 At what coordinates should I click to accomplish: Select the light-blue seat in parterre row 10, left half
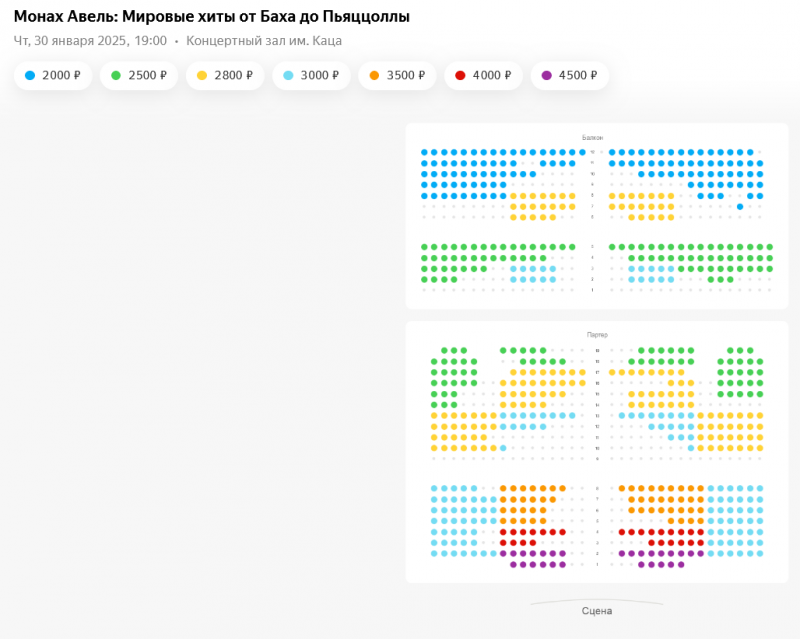click(x=503, y=448)
